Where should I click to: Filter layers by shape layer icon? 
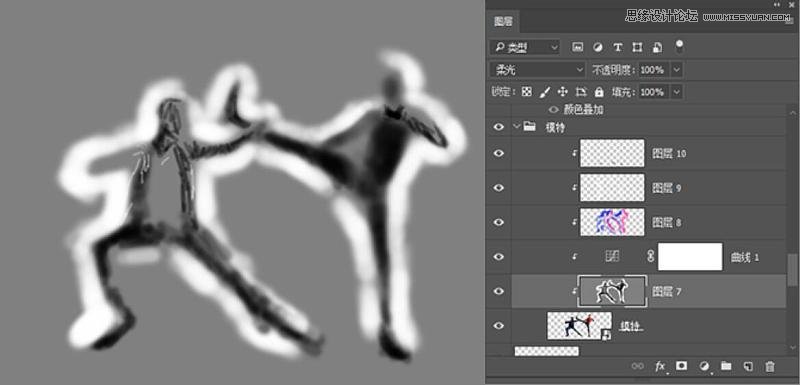tap(637, 47)
